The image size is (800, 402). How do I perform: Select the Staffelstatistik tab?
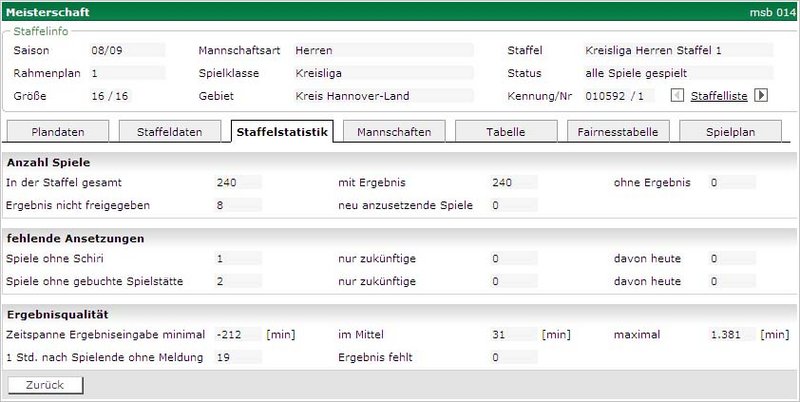coord(284,132)
